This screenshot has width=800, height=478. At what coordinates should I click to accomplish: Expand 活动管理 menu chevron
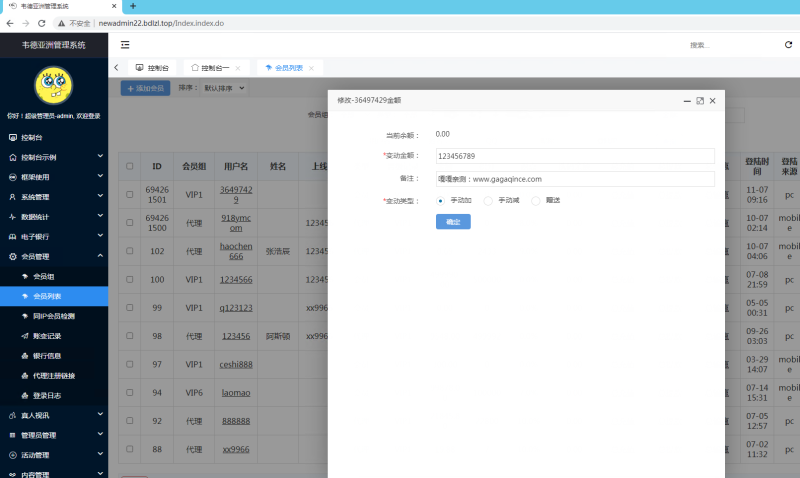(100, 454)
